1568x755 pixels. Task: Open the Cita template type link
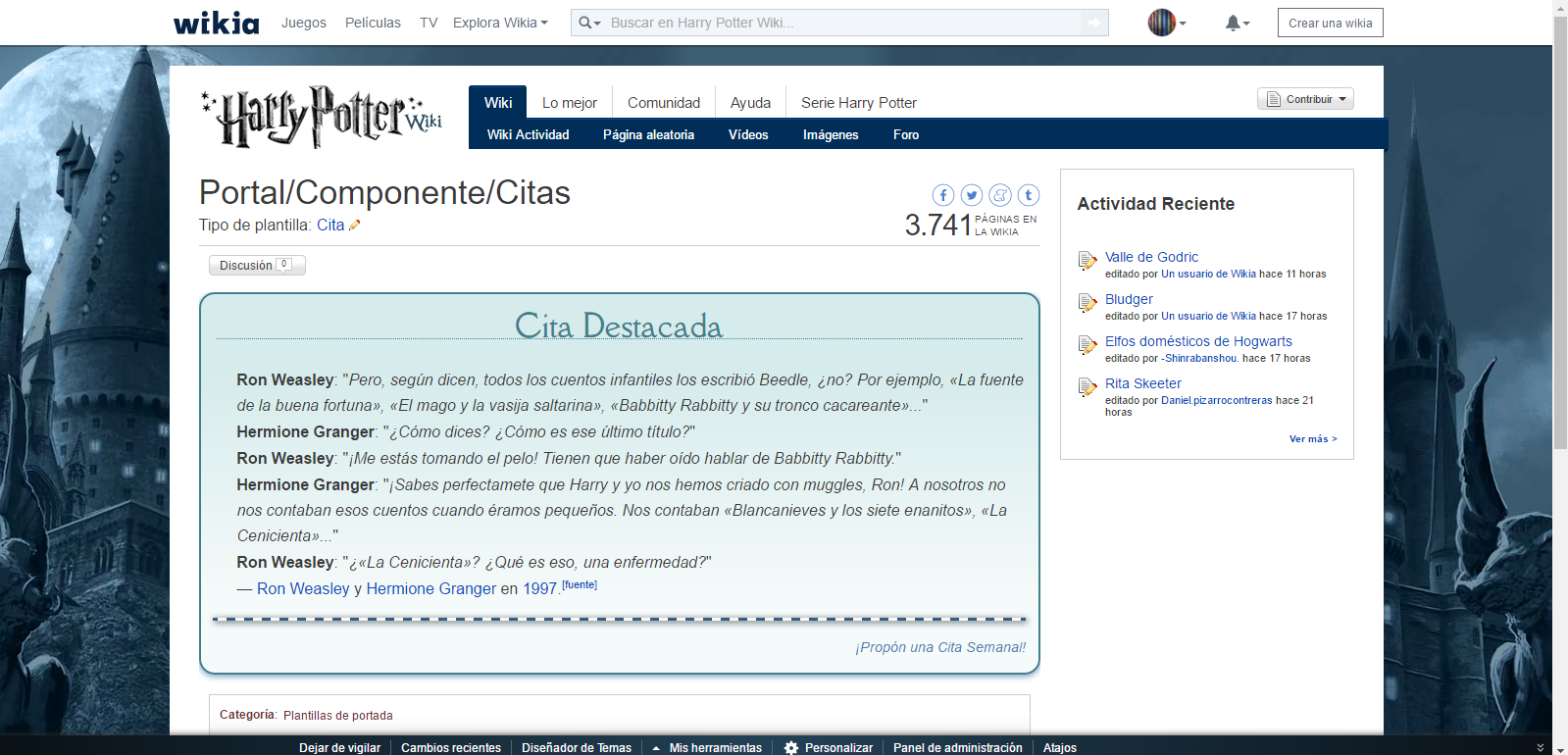point(330,225)
